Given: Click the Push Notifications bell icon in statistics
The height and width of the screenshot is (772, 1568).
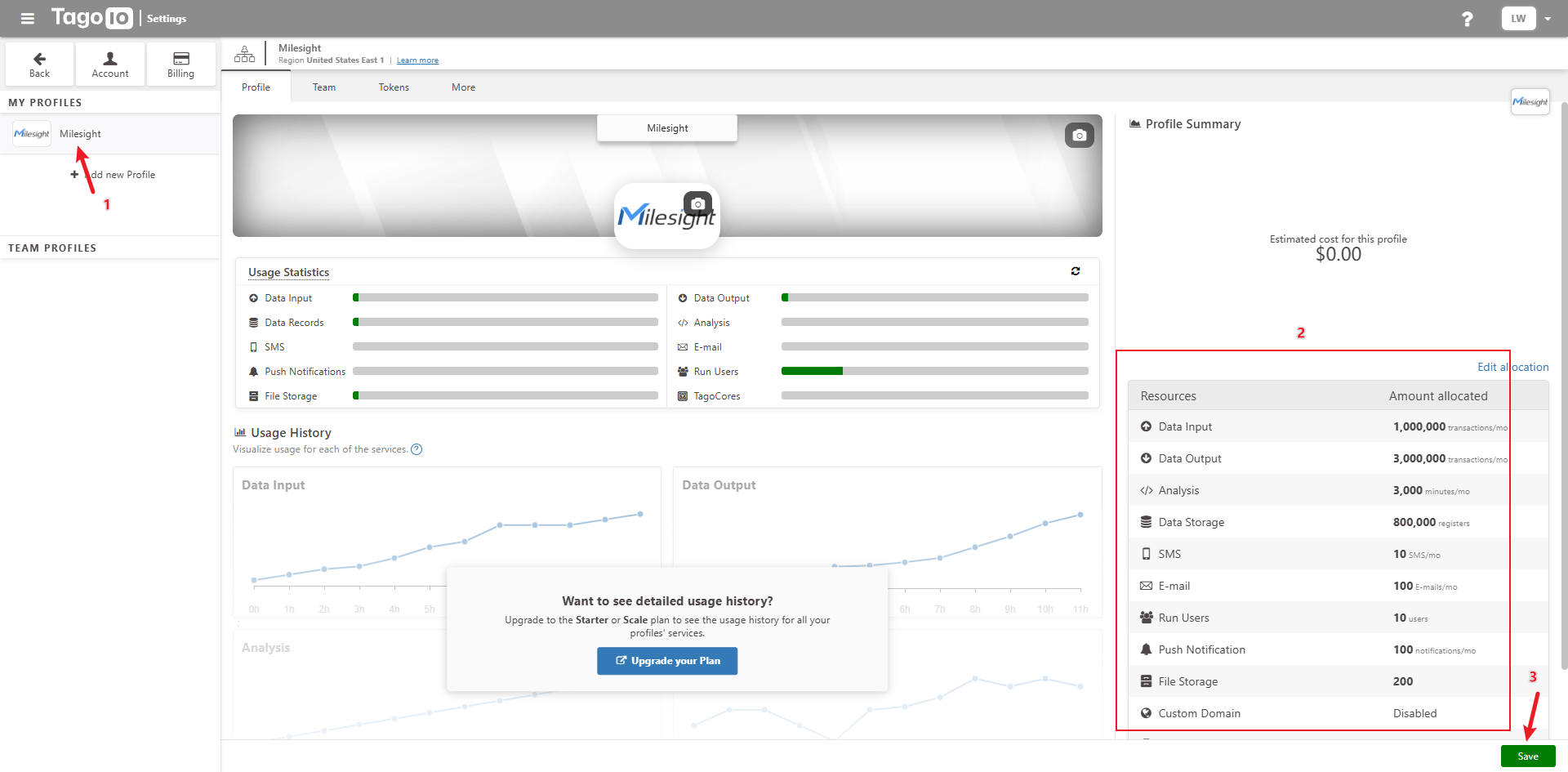Looking at the screenshot, I should 254,372.
